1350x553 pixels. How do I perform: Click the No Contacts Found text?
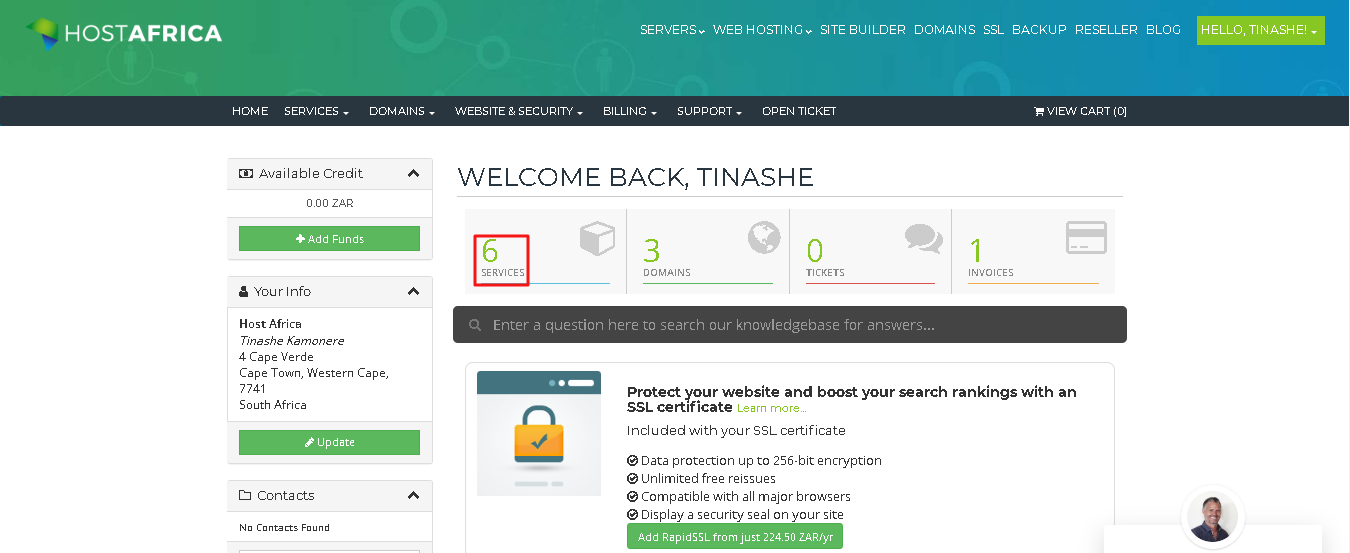coord(284,527)
